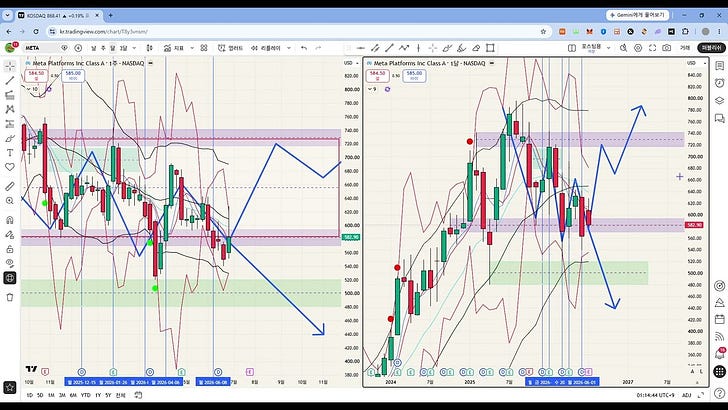Open the heart icons tool in left sidebar
The width and height of the screenshot is (728, 410).
click(x=10, y=167)
